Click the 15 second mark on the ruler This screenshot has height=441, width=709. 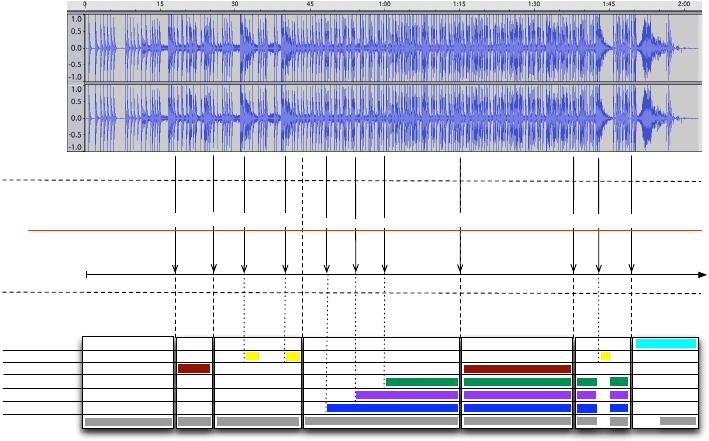[x=160, y=6]
